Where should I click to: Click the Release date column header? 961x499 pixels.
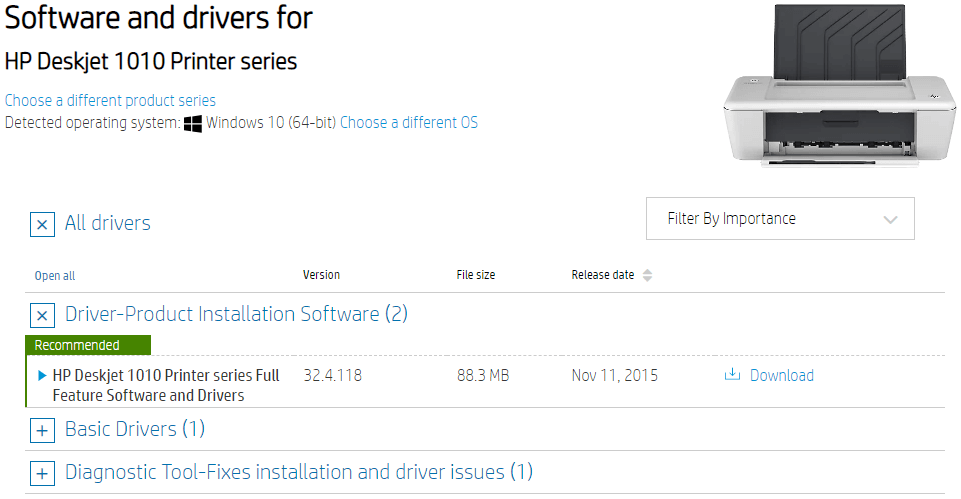pyautogui.click(x=602, y=275)
